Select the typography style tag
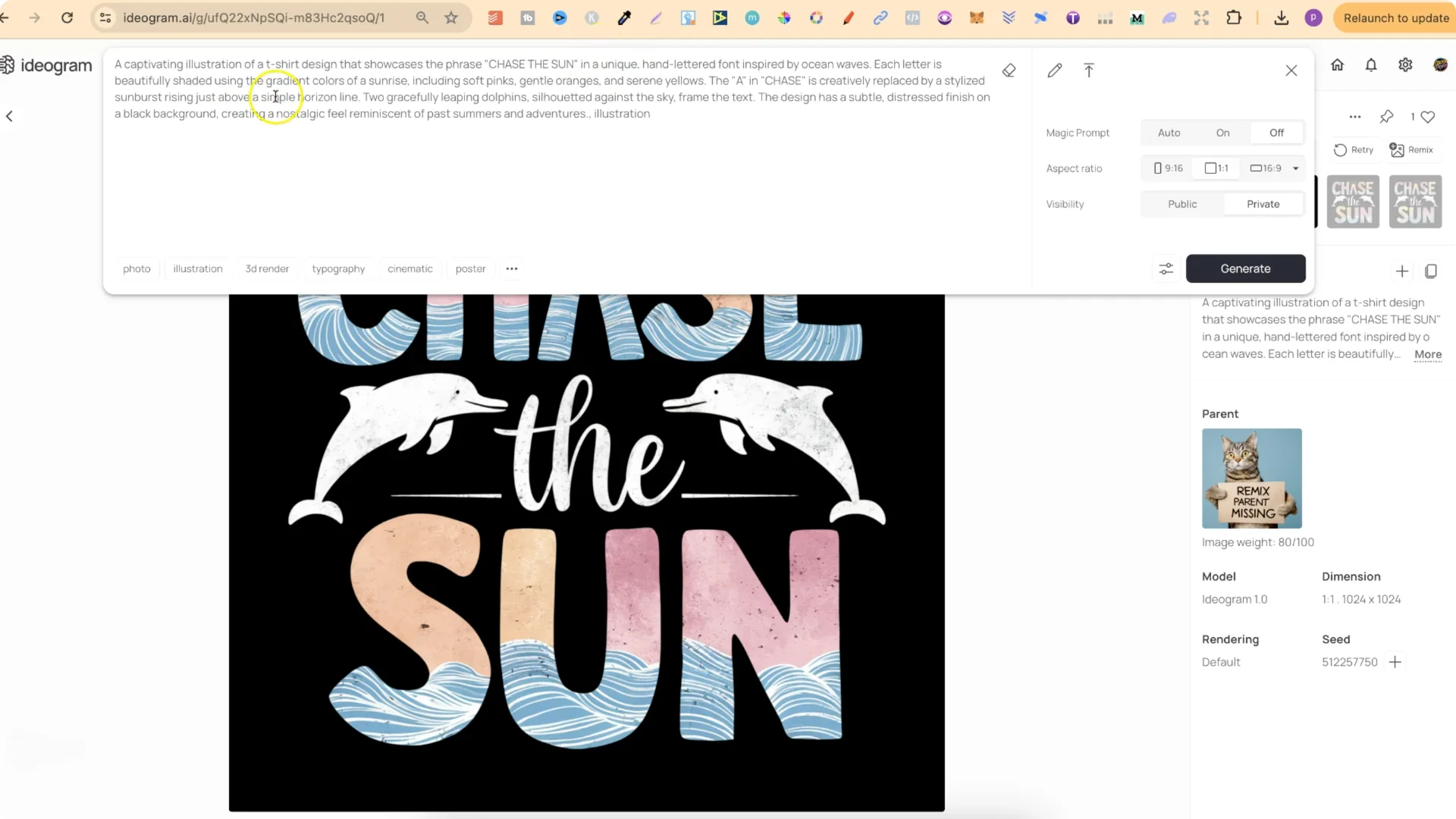Screen dimensions: 1456x819 tap(338, 268)
